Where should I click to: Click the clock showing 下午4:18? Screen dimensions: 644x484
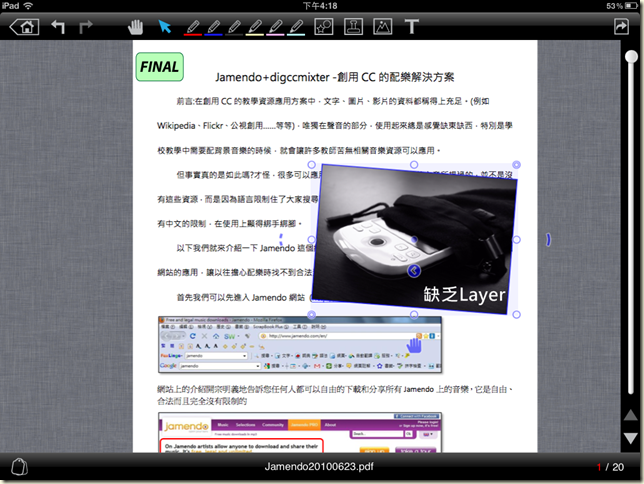(320, 6)
